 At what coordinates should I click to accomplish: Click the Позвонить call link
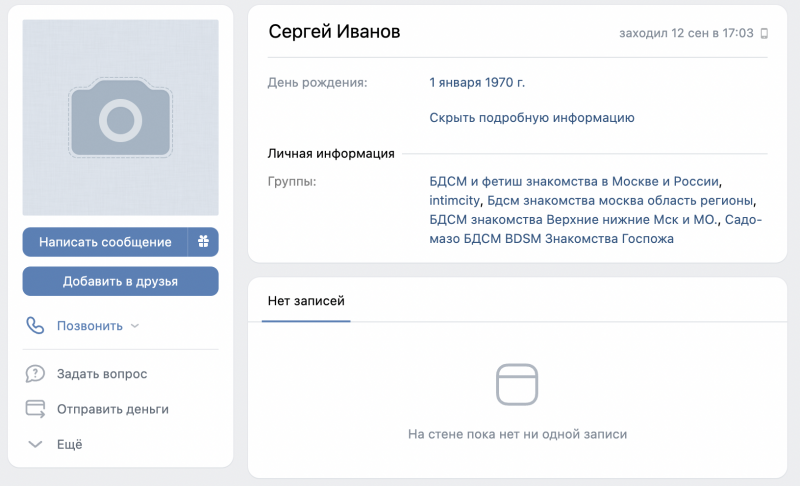click(90, 326)
